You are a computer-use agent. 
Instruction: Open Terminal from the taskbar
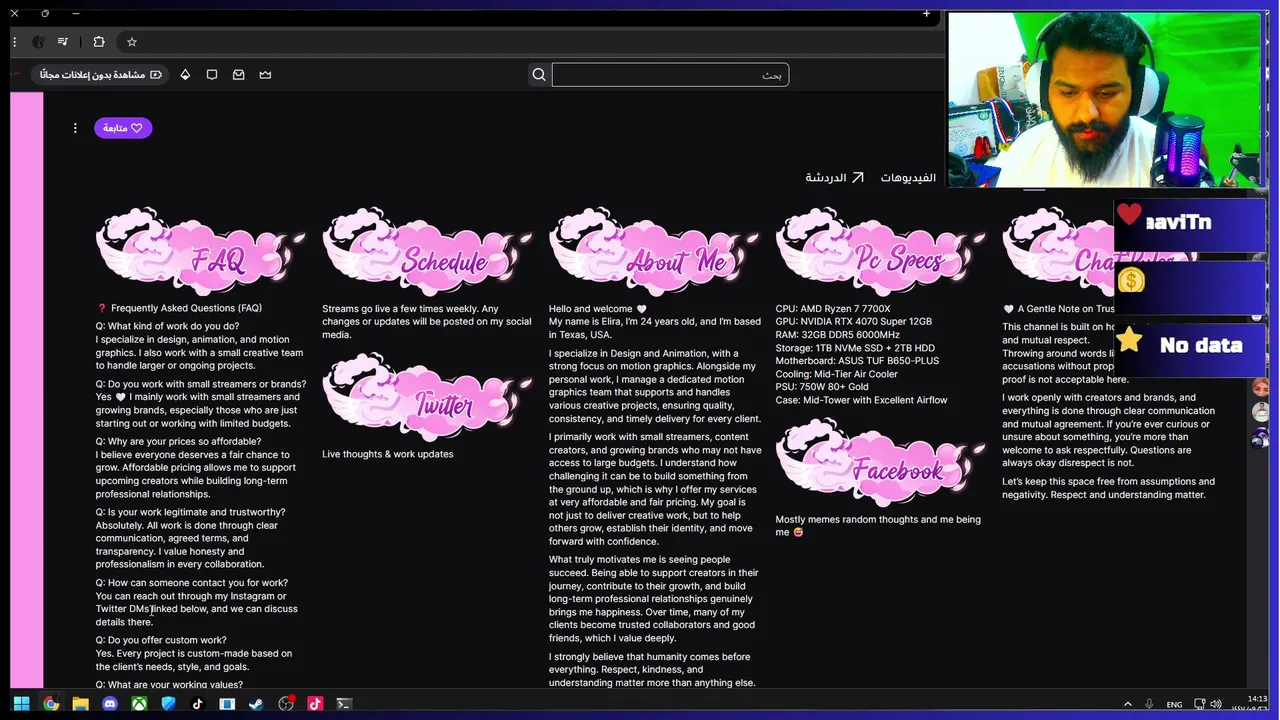[344, 704]
